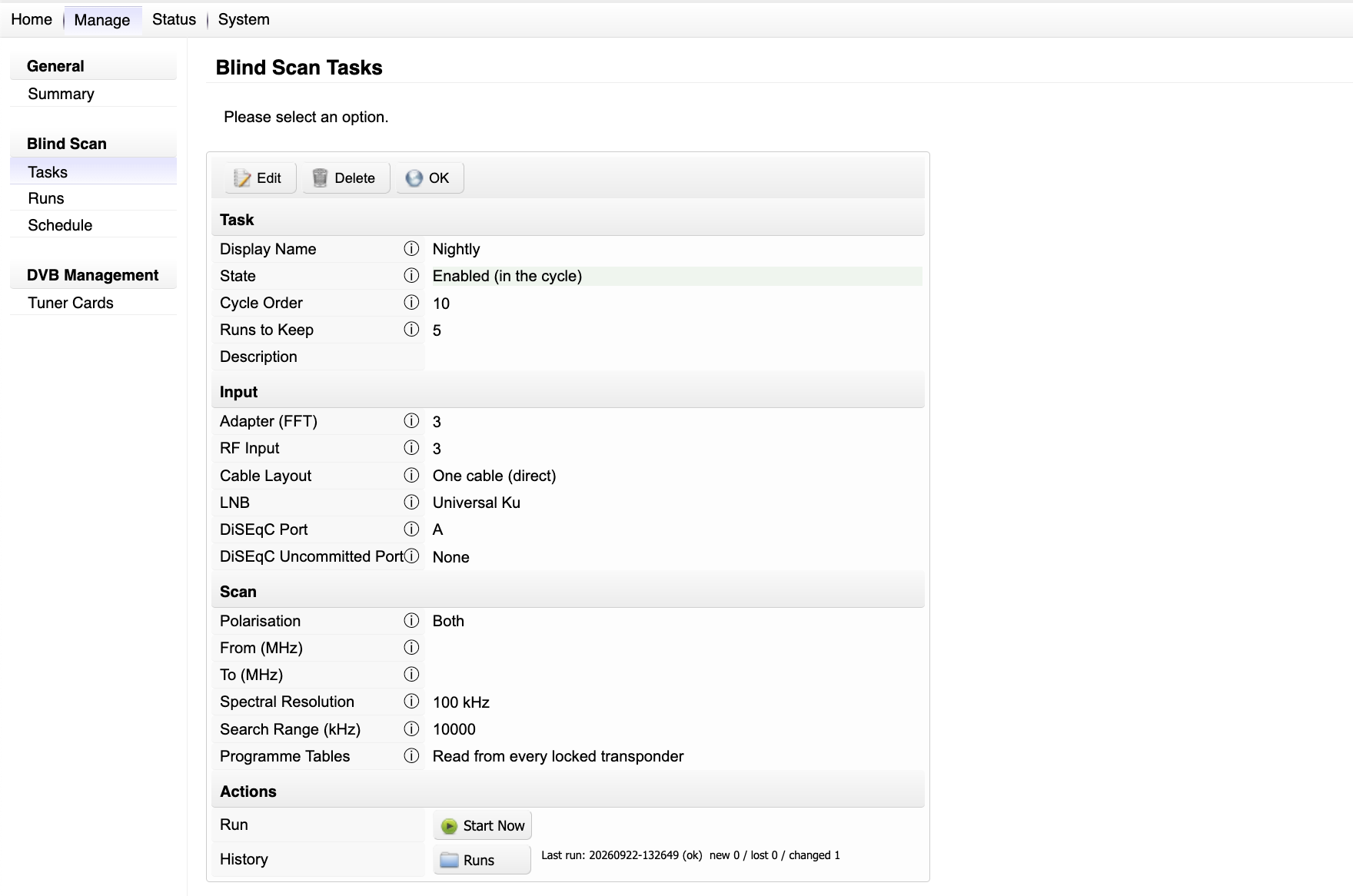Click the Search Range (kHz) info icon
1353x896 pixels.
click(411, 728)
